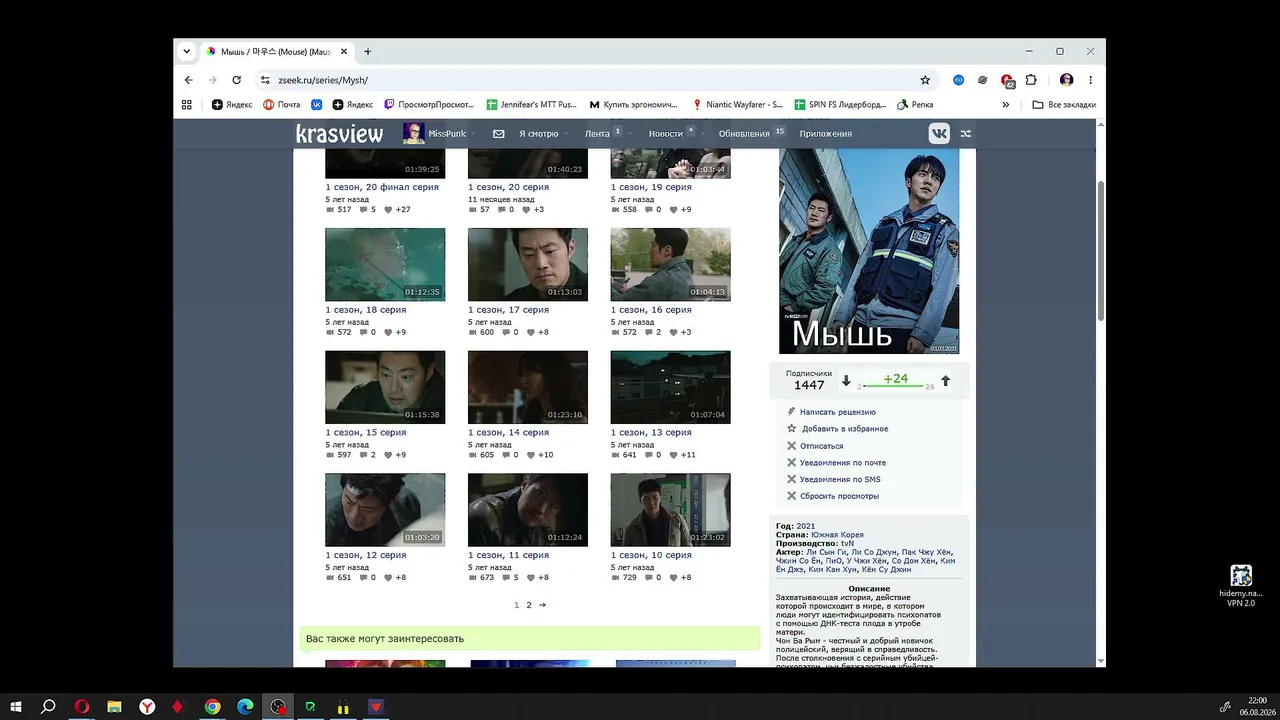Go back with the browser back arrow

pyautogui.click(x=189, y=80)
